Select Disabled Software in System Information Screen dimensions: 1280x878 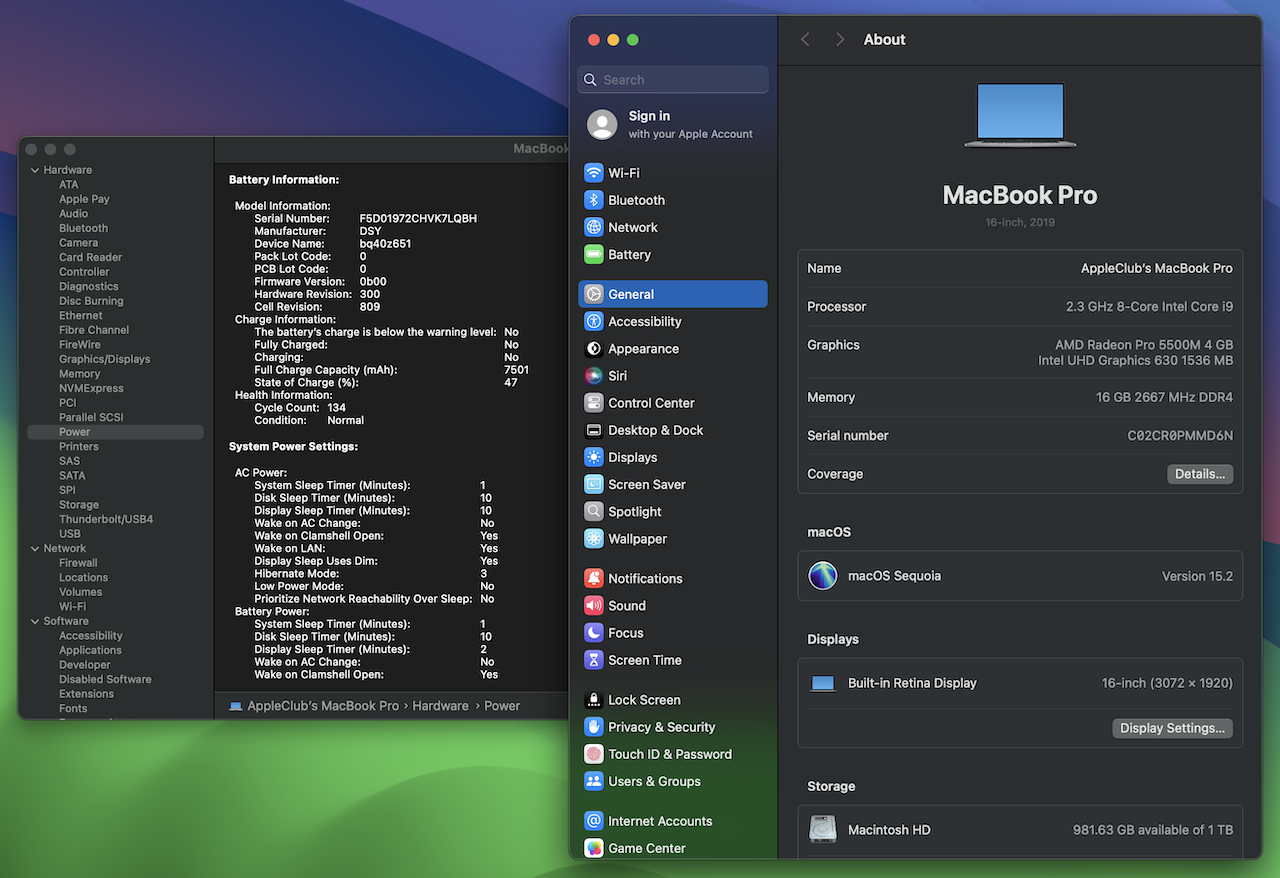[105, 679]
